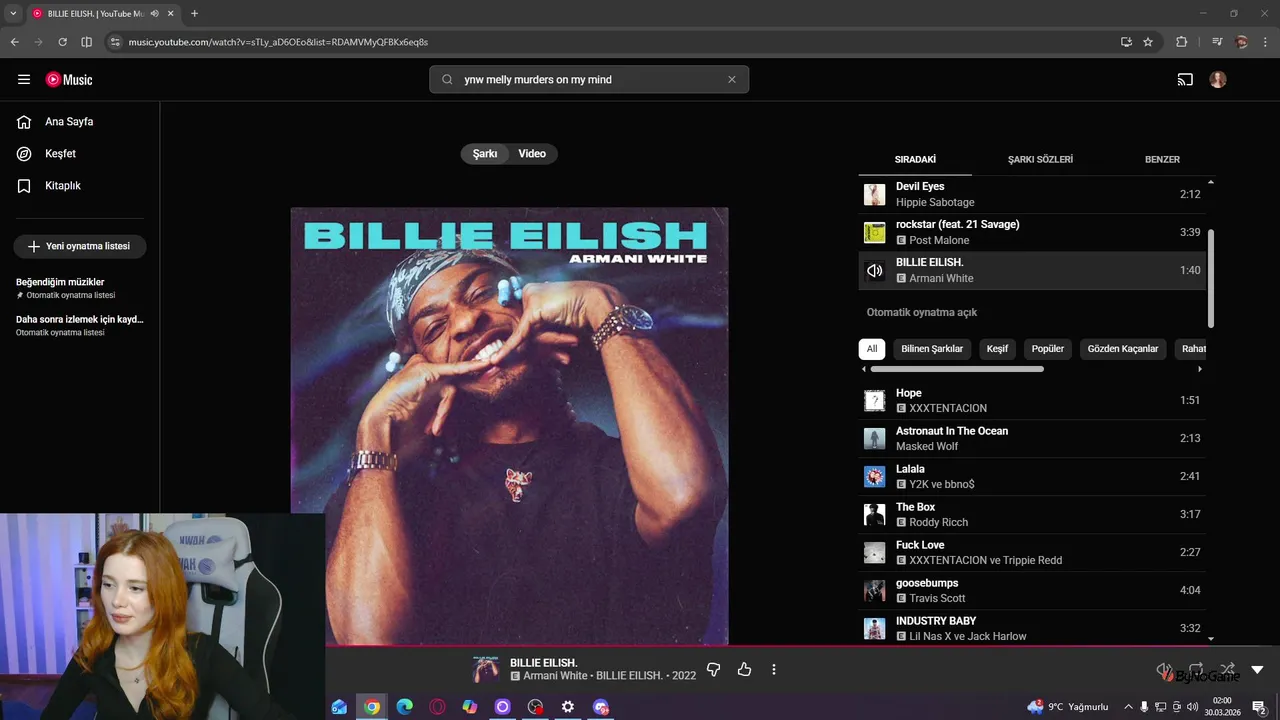Clear the search box text
Image resolution: width=1280 pixels, height=720 pixels.
point(731,80)
